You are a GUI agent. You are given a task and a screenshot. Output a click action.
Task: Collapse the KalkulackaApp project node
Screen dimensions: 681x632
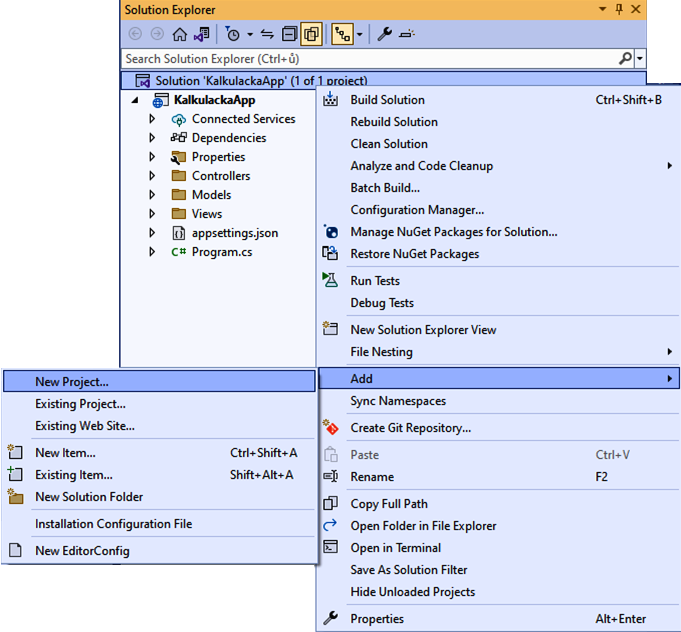tap(135, 100)
